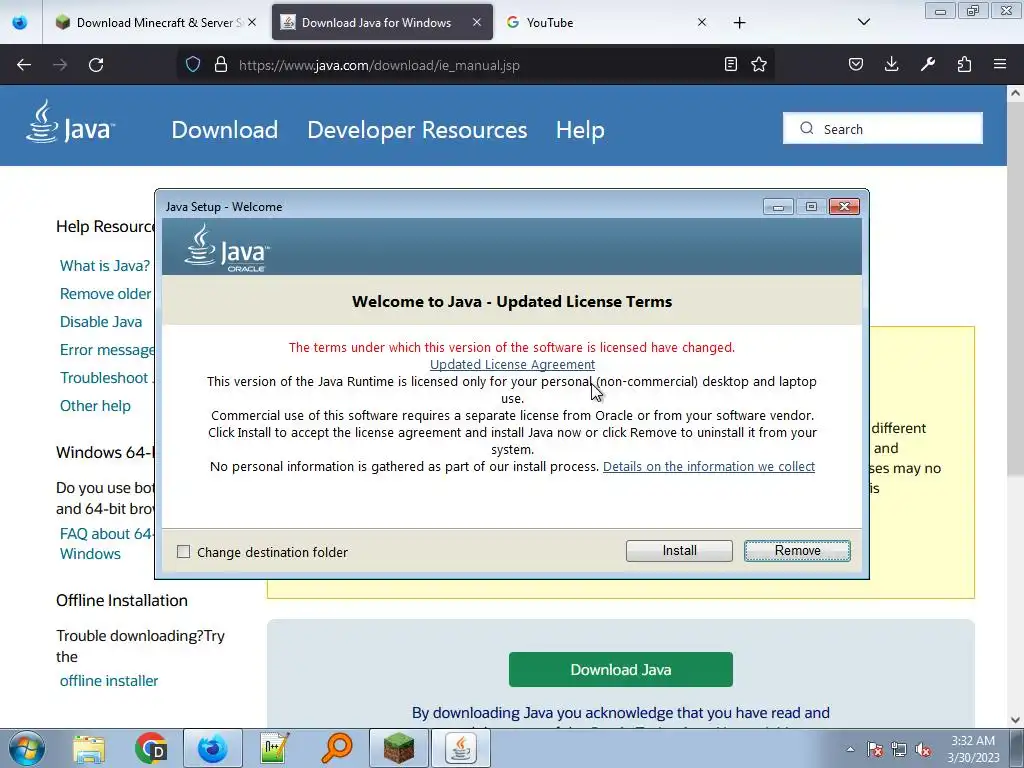
Task: Enable Change destination folder checkbox
Action: click(x=184, y=552)
